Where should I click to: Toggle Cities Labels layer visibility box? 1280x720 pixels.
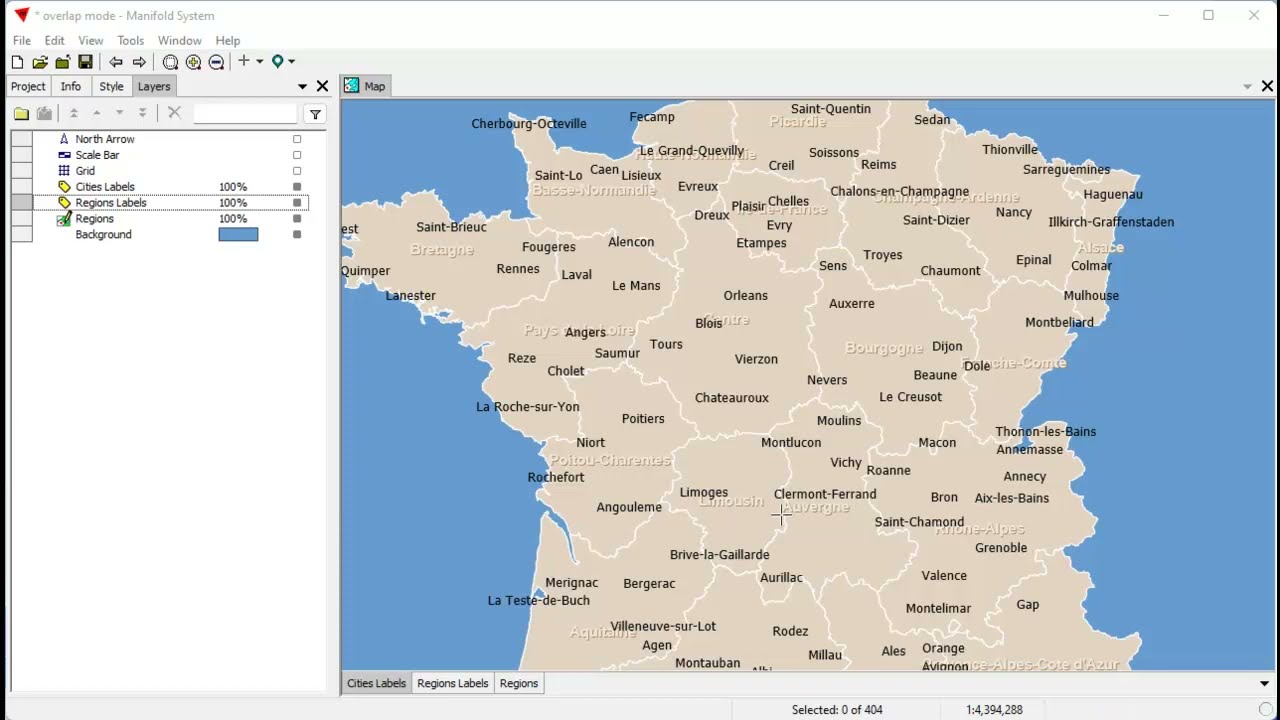[297, 187]
